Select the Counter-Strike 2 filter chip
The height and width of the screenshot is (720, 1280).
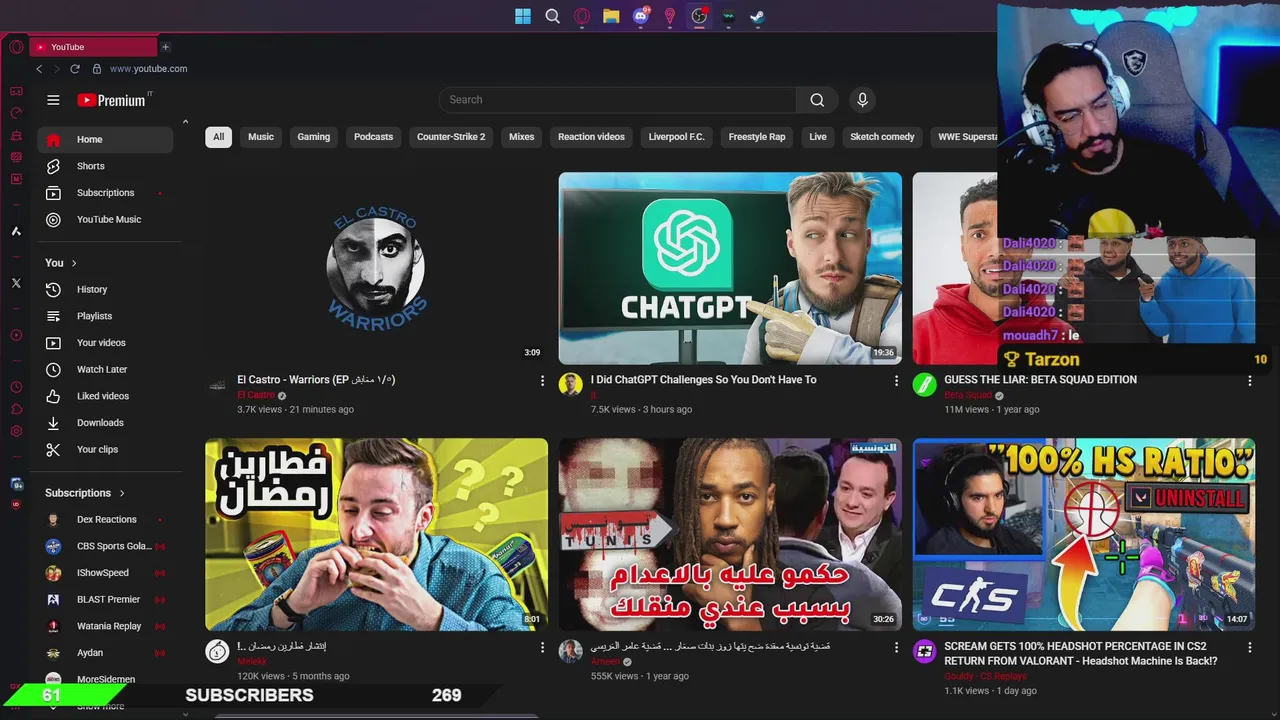point(451,137)
